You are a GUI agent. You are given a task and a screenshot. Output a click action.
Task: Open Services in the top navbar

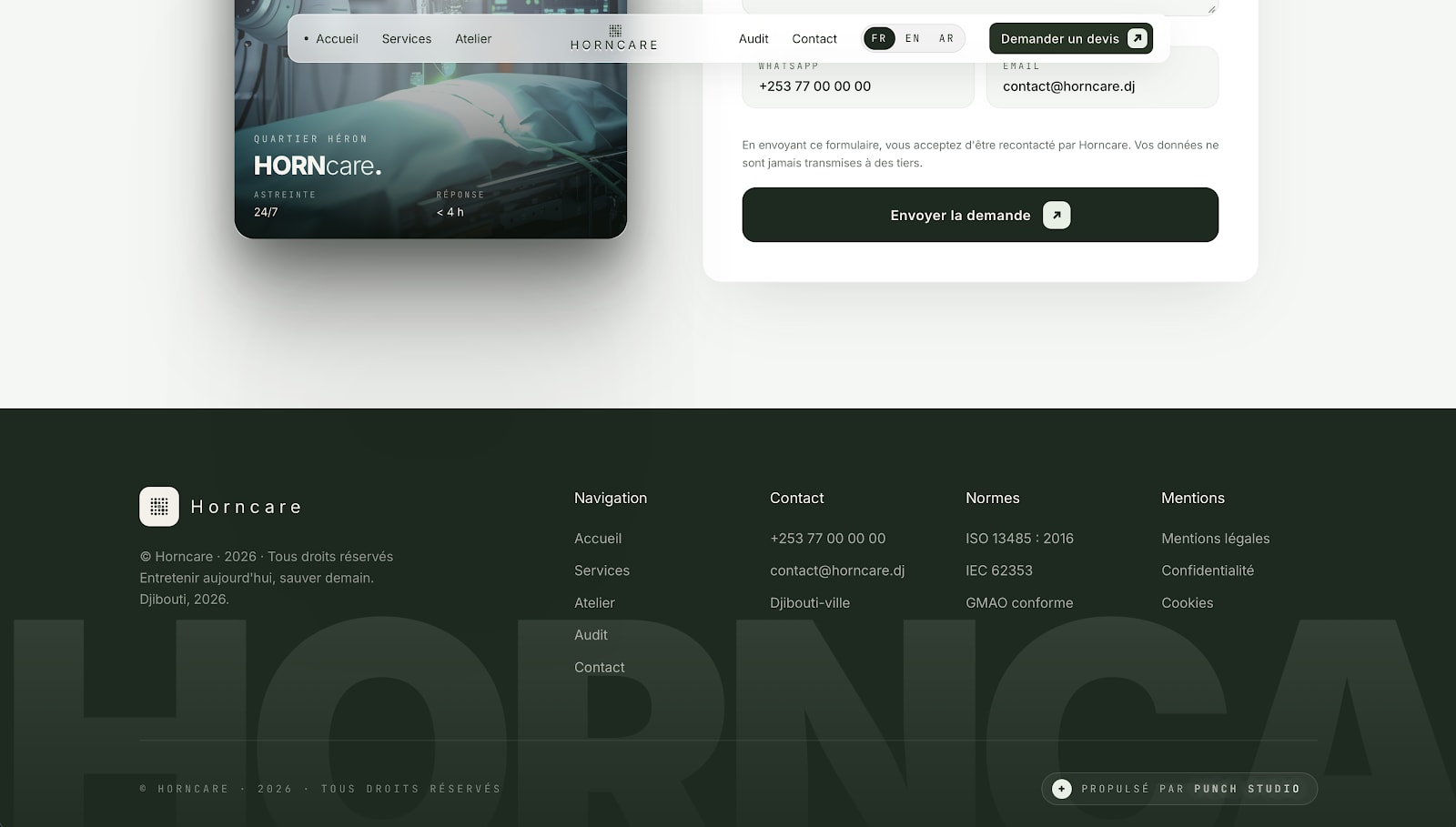tap(407, 38)
